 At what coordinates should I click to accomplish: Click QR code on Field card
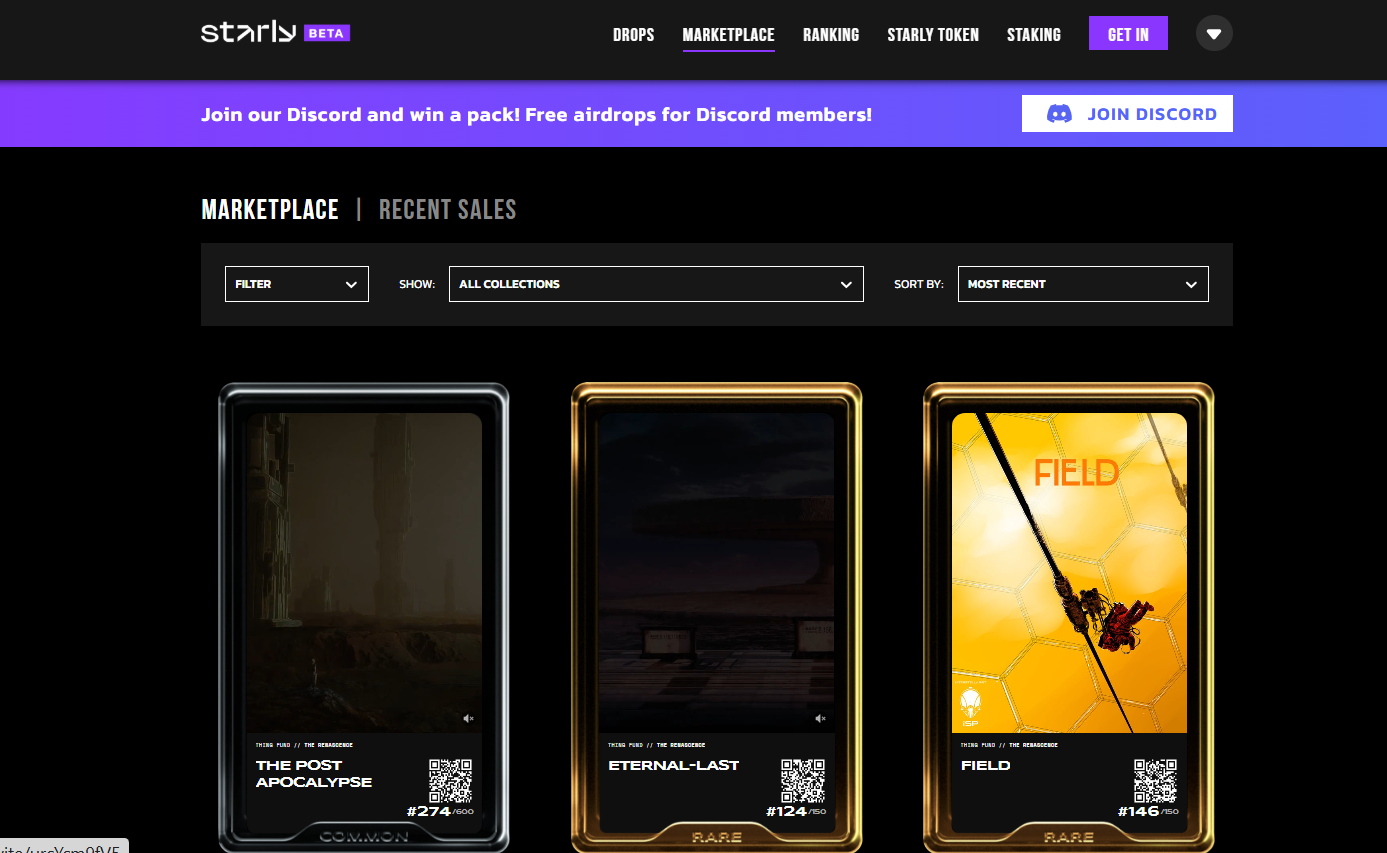coord(1155,780)
